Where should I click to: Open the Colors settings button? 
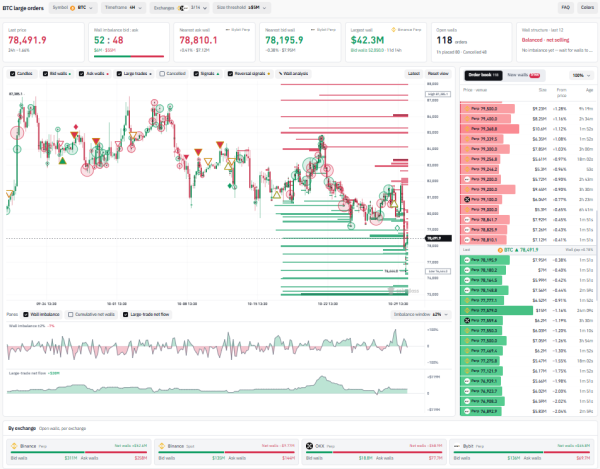pyautogui.click(x=587, y=7)
